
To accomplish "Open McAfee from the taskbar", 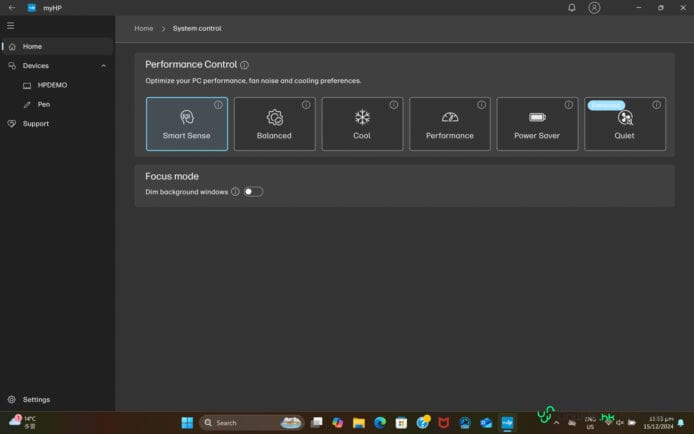I will tap(443, 423).
